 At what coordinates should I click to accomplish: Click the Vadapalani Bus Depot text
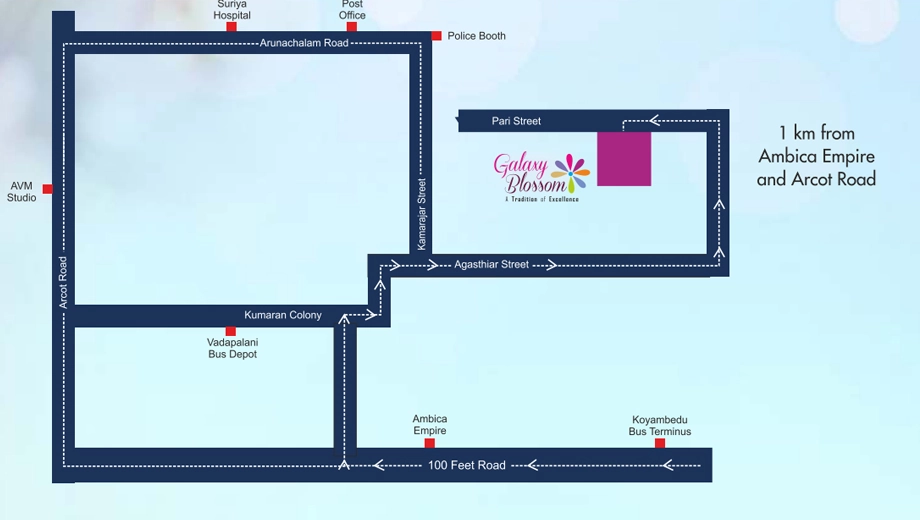point(232,348)
